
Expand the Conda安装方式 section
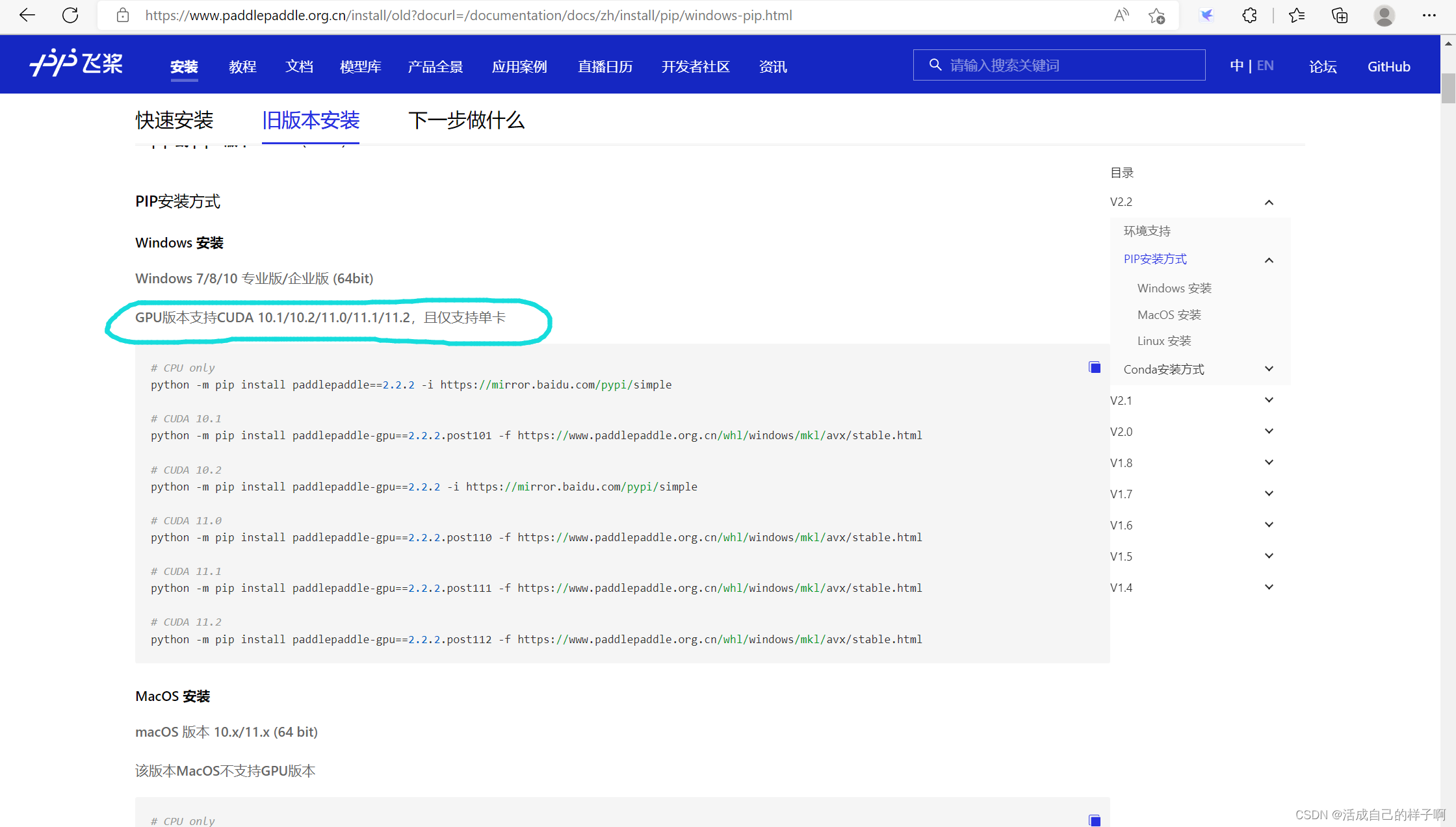pos(1269,369)
